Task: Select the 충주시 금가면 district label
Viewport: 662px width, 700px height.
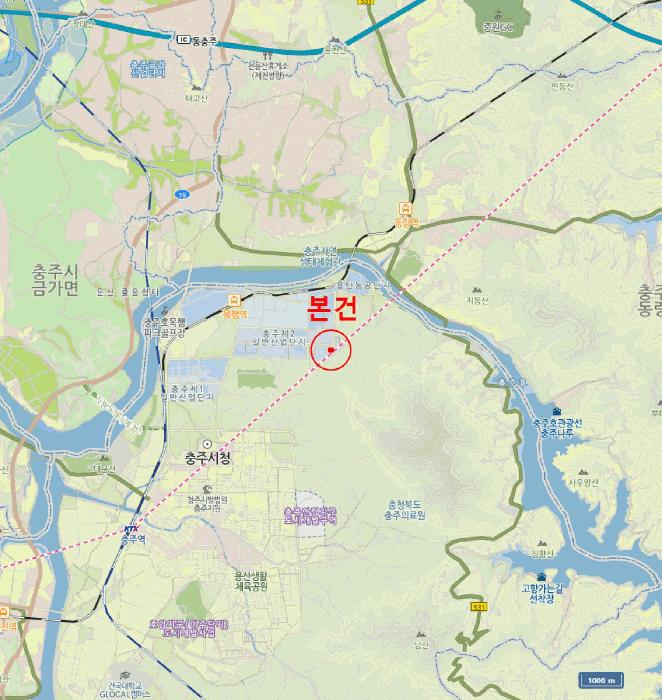Action: point(55,280)
